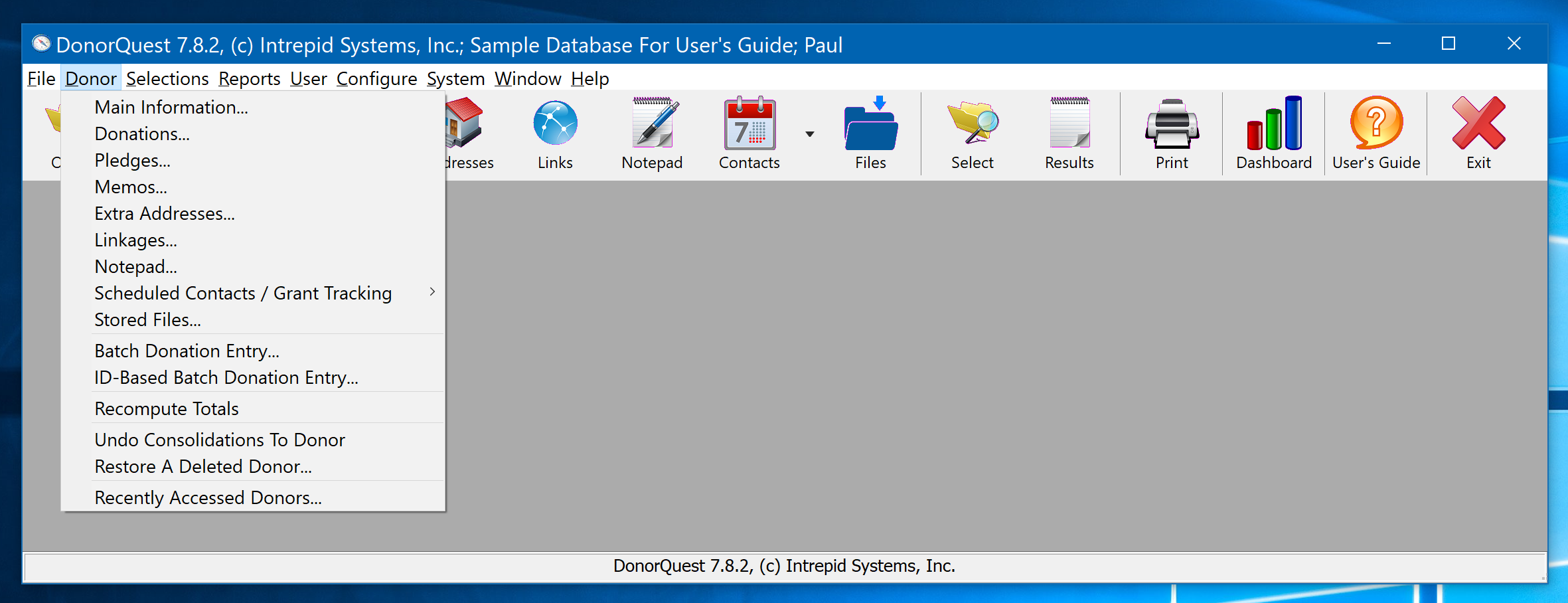Open the System menu

pyautogui.click(x=455, y=78)
